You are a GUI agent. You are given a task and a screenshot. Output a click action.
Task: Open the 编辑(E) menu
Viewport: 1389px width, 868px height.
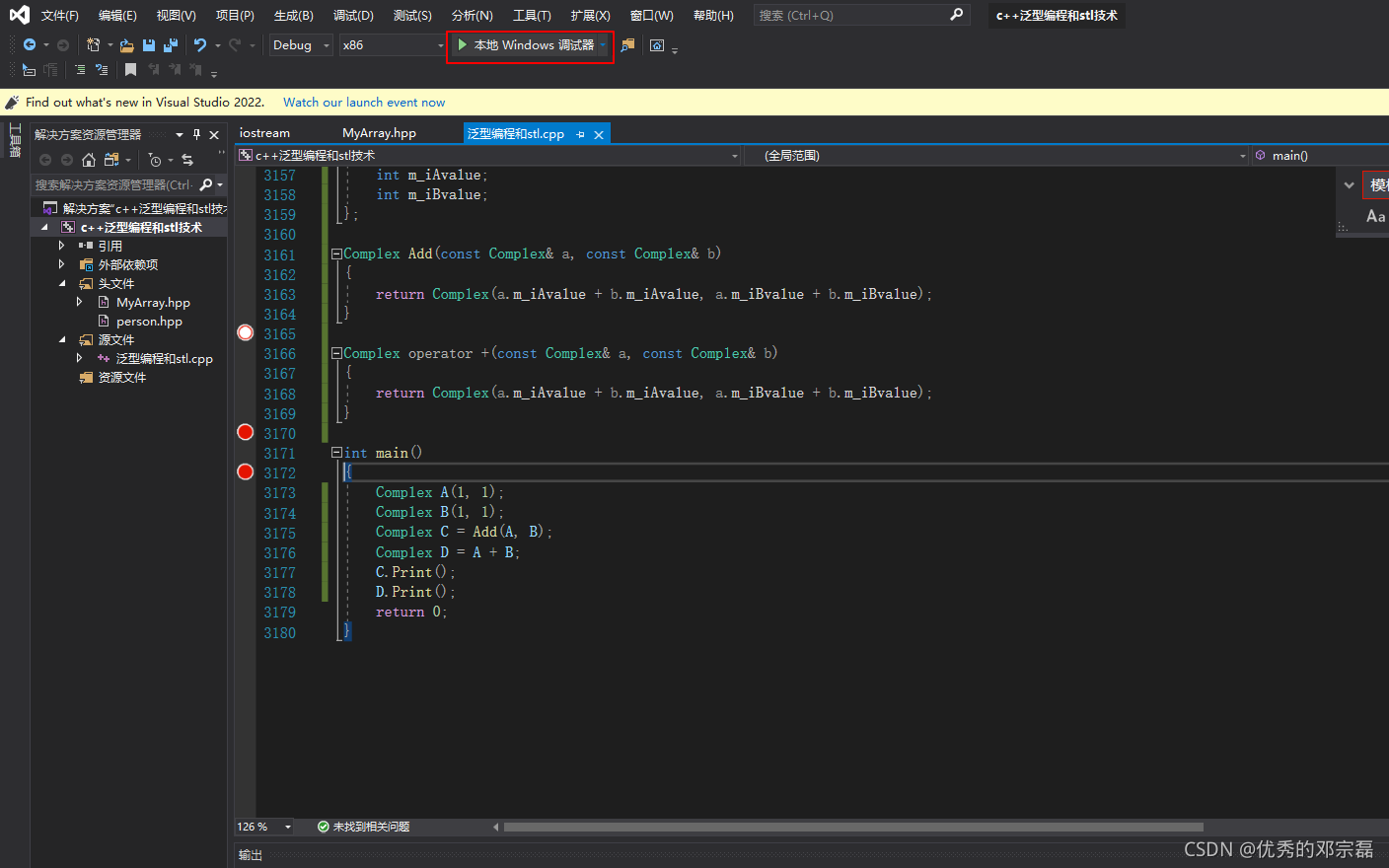tap(117, 15)
